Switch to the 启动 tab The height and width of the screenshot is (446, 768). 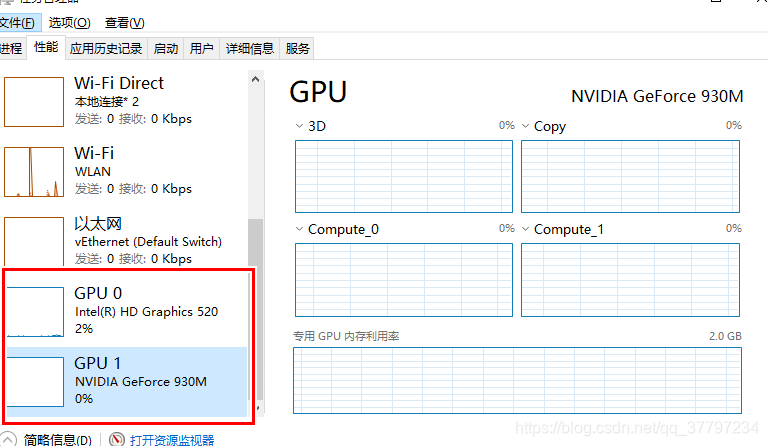[x=166, y=48]
